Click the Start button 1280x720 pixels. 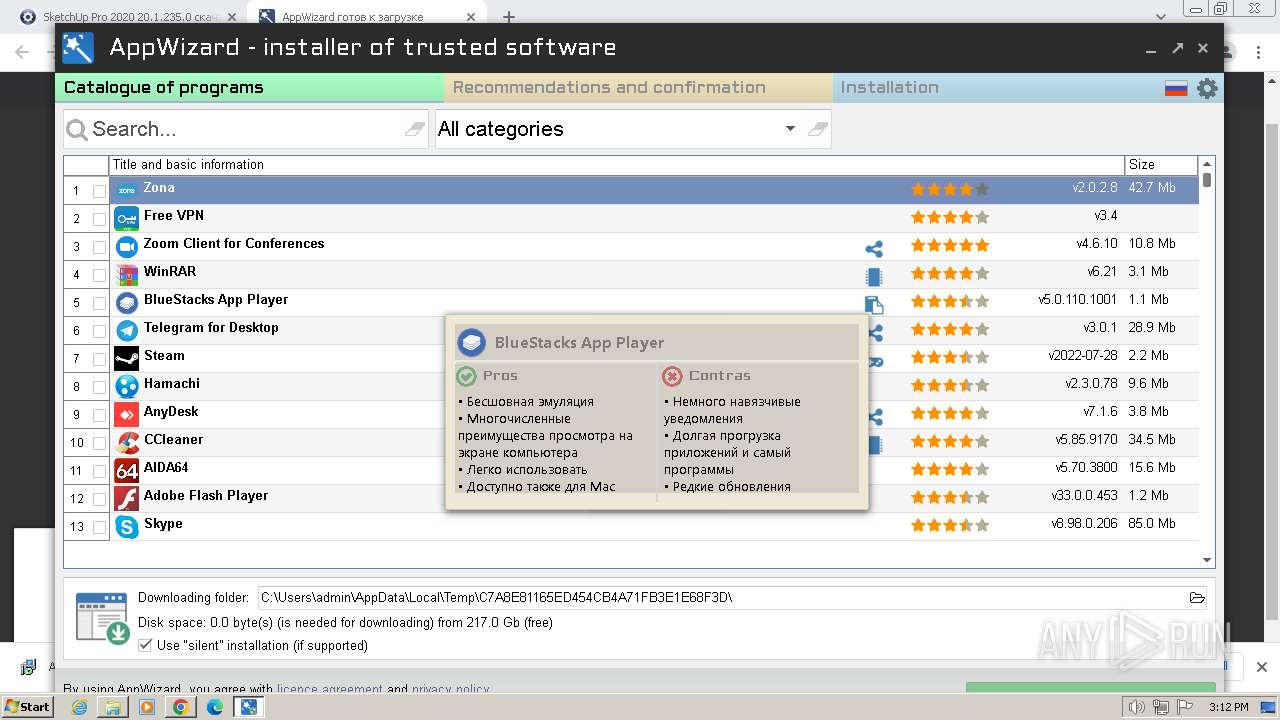click(28, 707)
